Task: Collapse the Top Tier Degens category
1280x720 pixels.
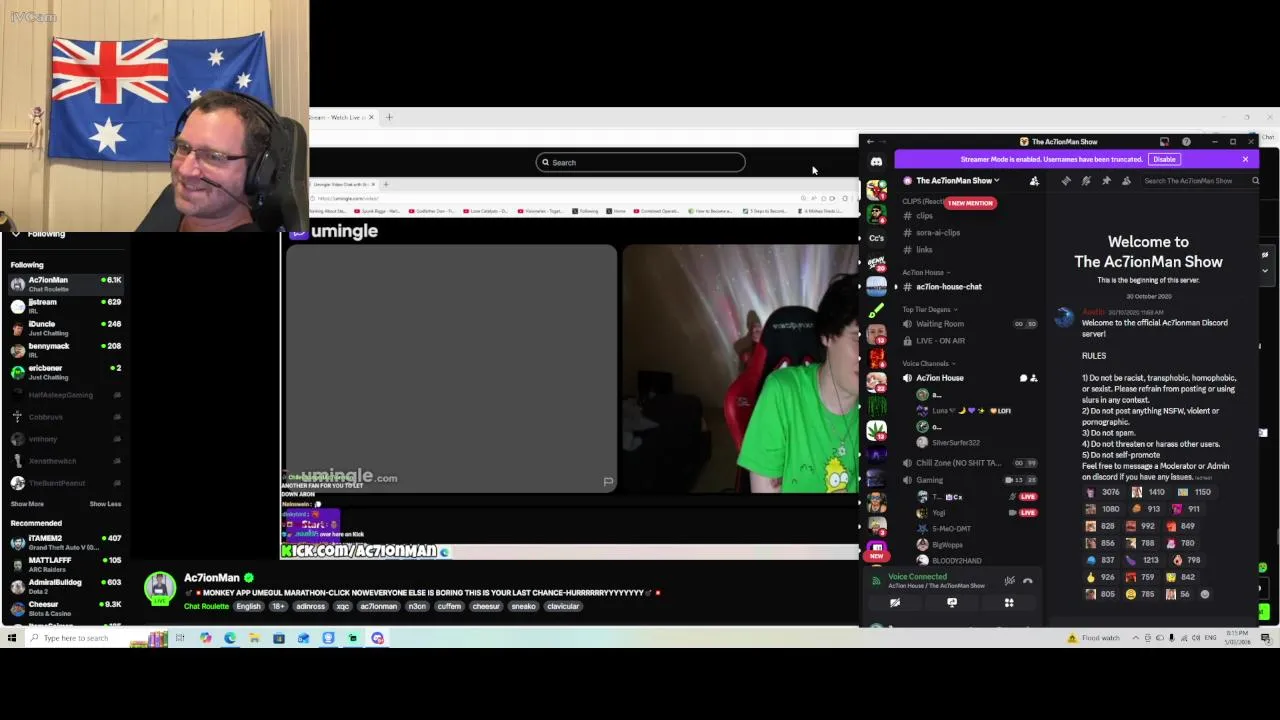Action: [929, 310]
